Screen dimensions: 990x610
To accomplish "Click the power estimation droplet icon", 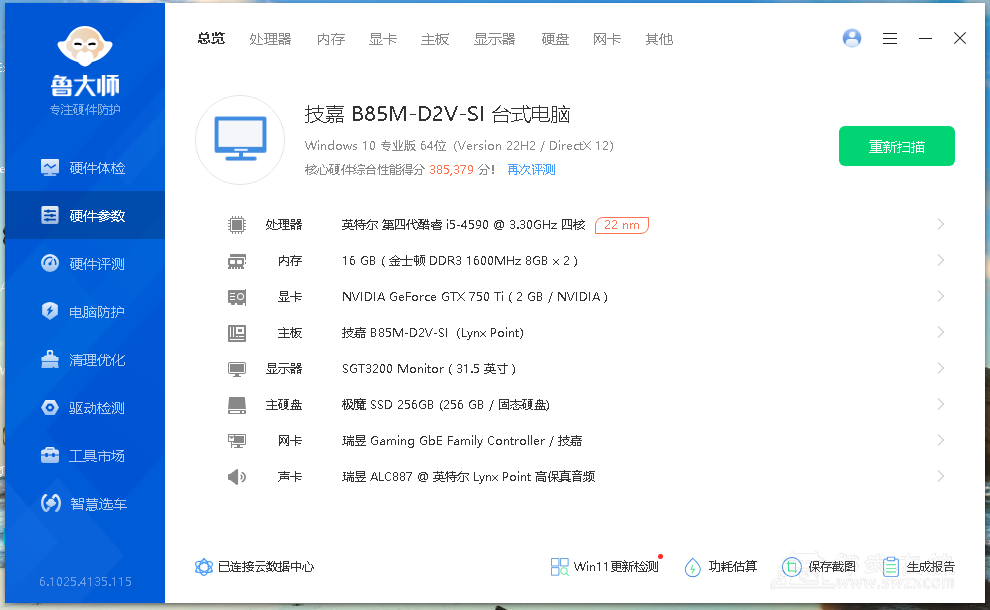I will click(x=693, y=567).
